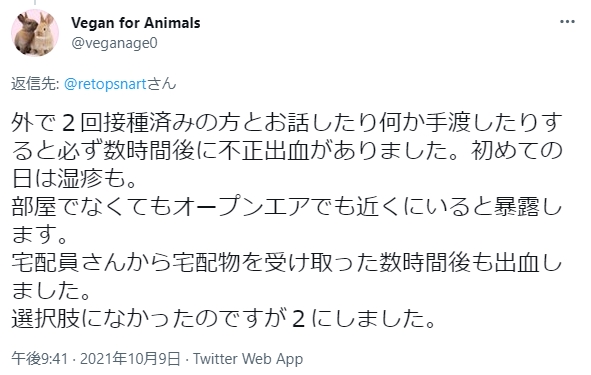Open the rabbit profile avatar
This screenshot has height=375, width=591.
35,33
